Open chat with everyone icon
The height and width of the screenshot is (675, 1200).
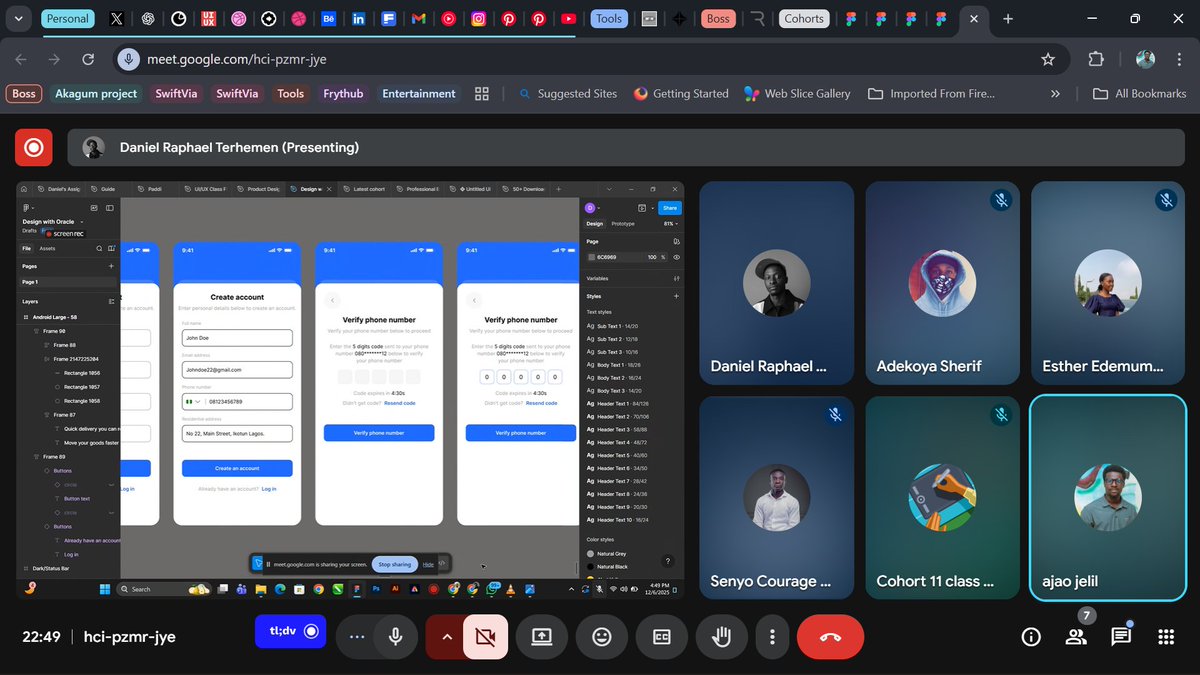[1120, 636]
